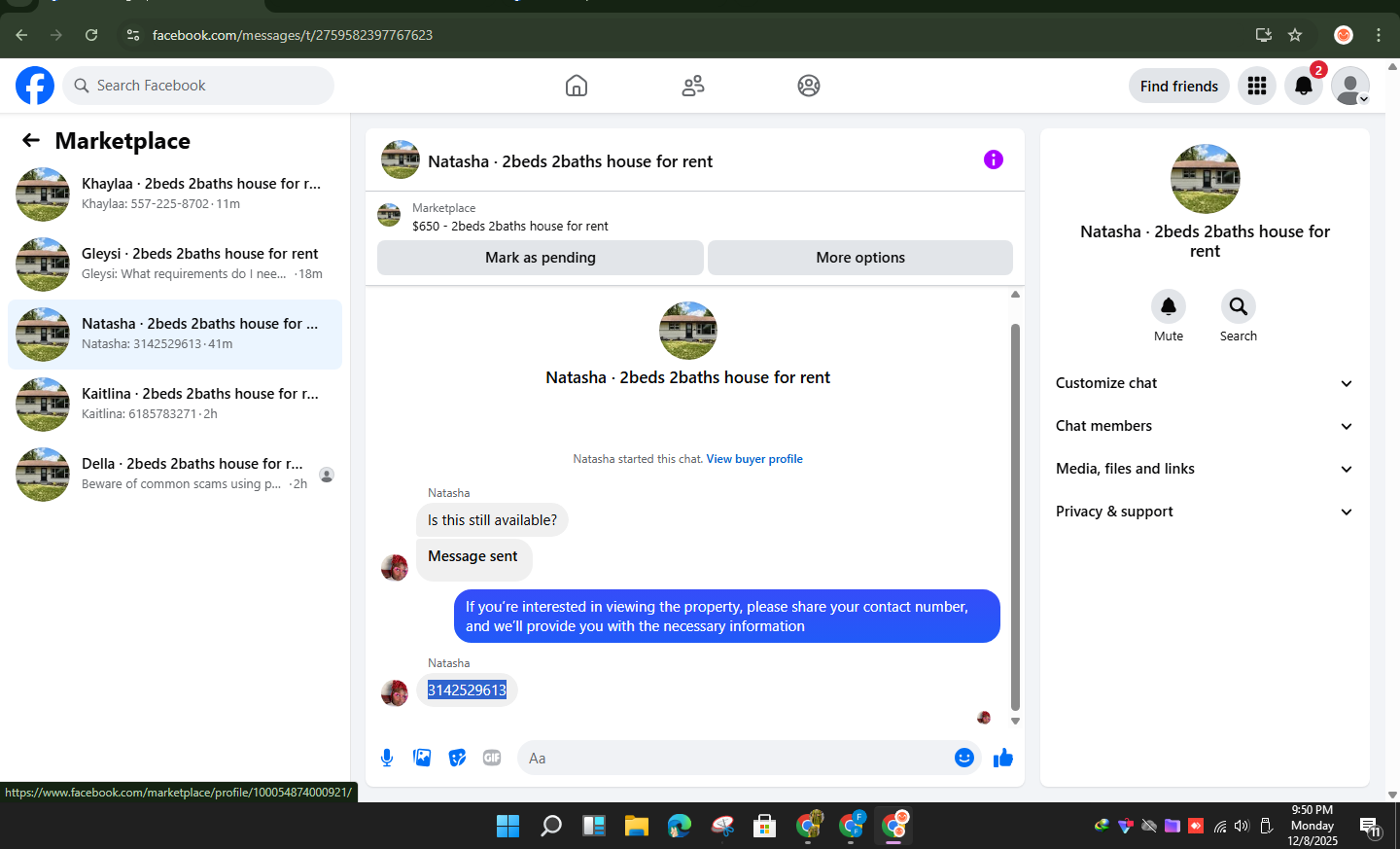1400x849 pixels.
Task: Open the Windows Start menu
Action: tap(507, 826)
